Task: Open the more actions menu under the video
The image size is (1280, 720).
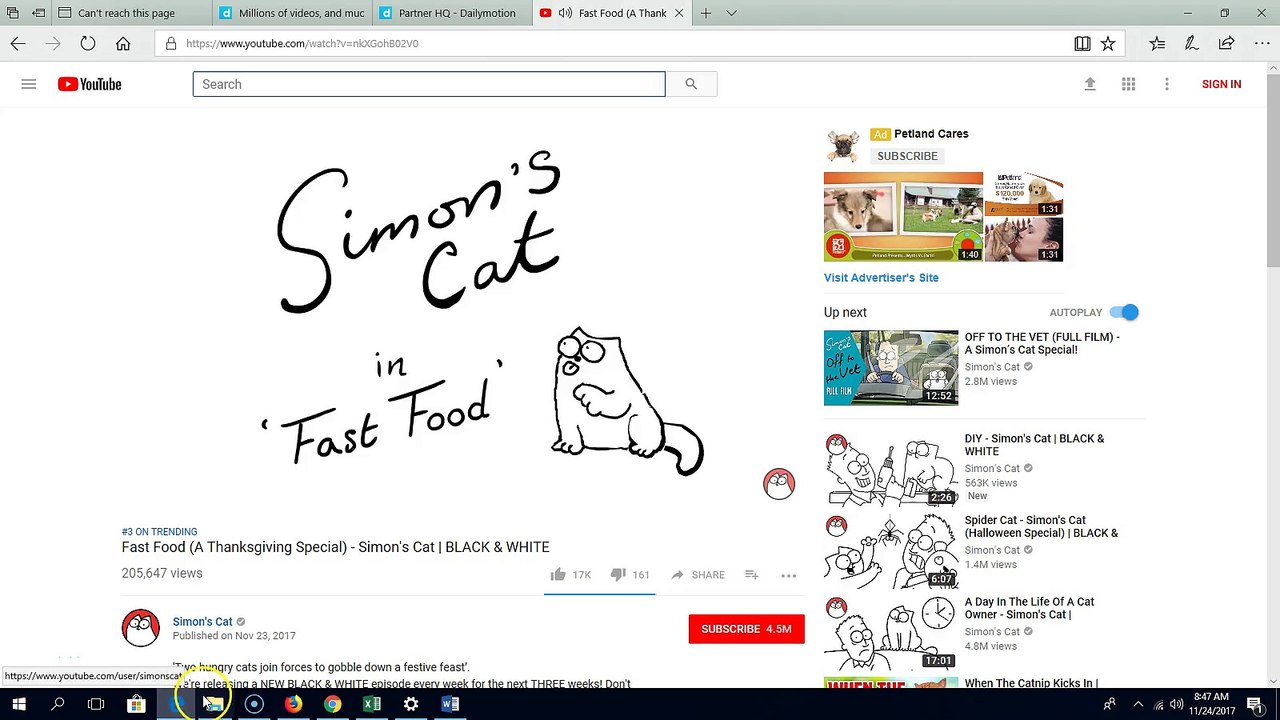Action: point(788,575)
